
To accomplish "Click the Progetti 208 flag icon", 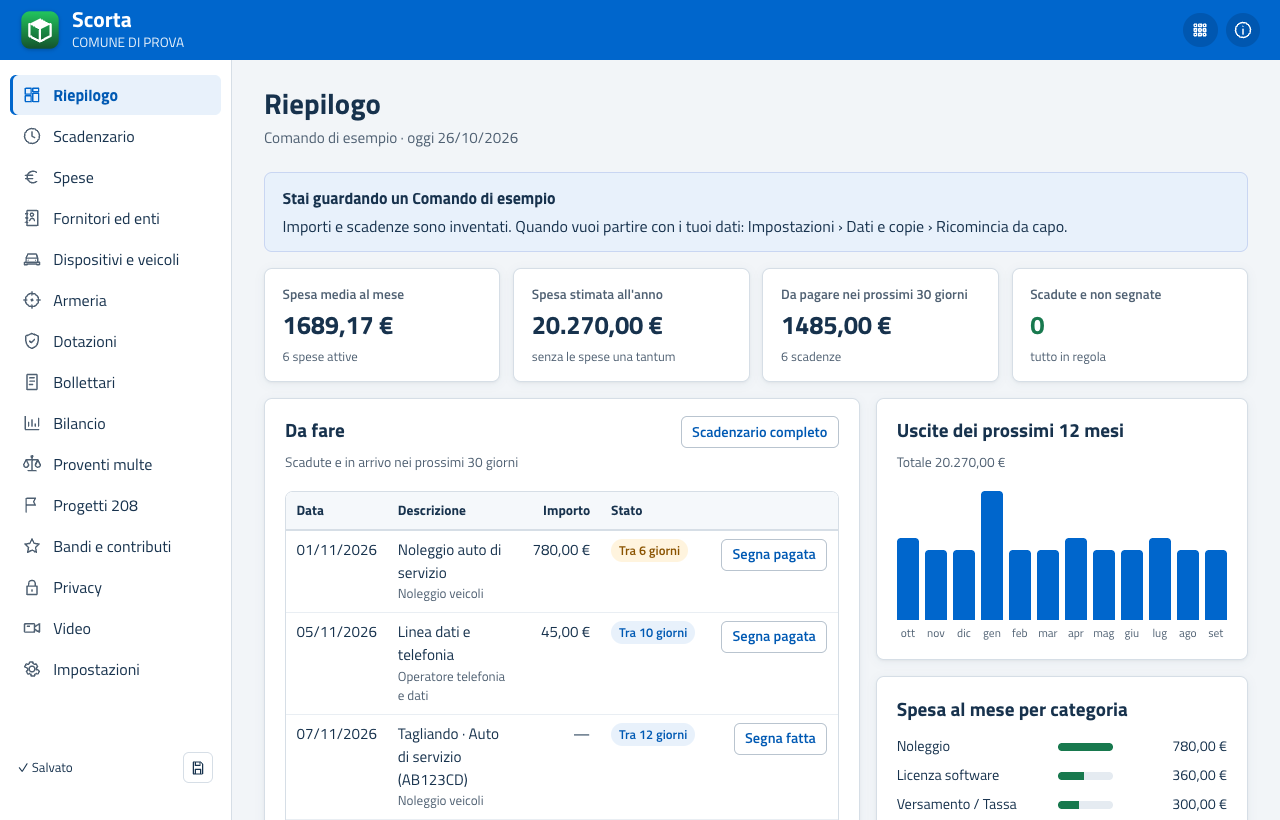I will 32,505.
